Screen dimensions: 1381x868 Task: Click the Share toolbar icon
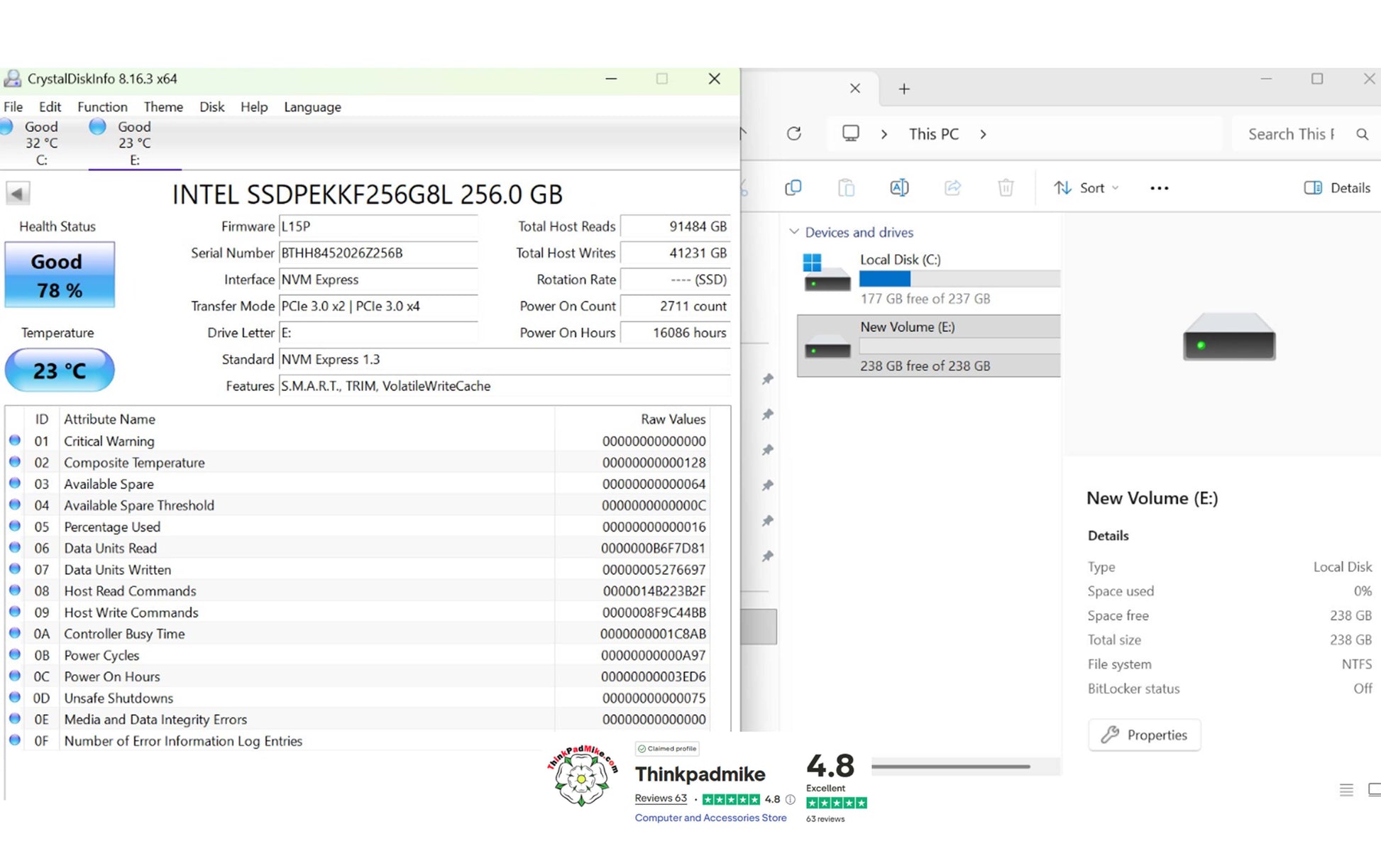click(952, 188)
